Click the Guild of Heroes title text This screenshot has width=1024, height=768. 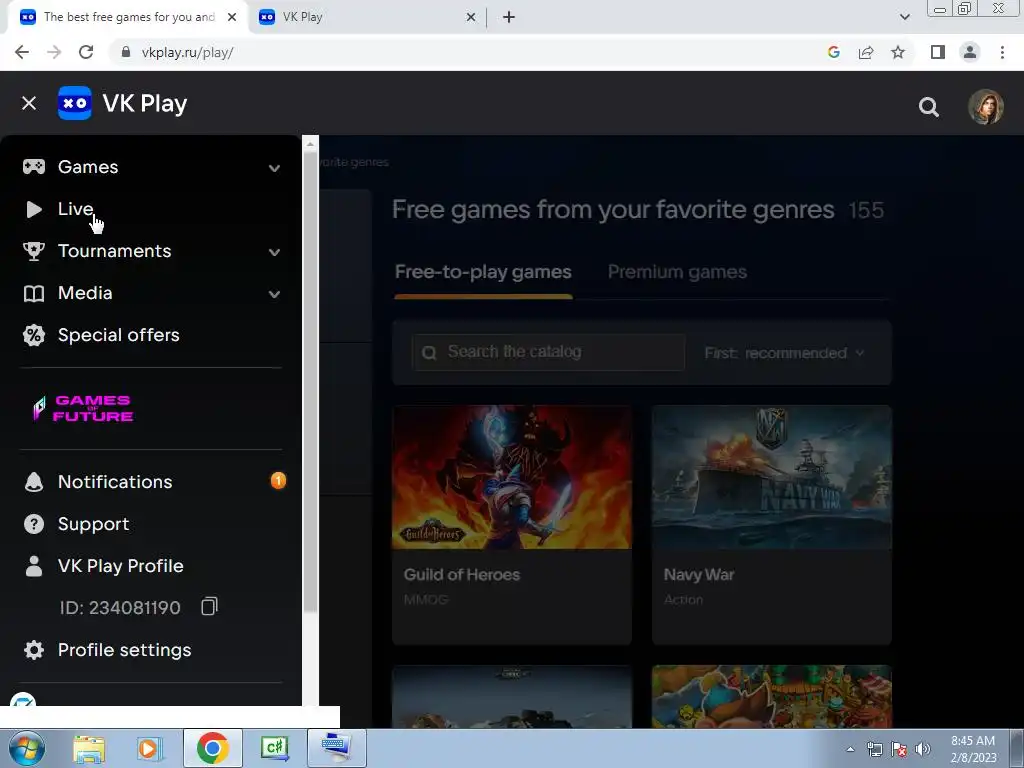click(462, 575)
